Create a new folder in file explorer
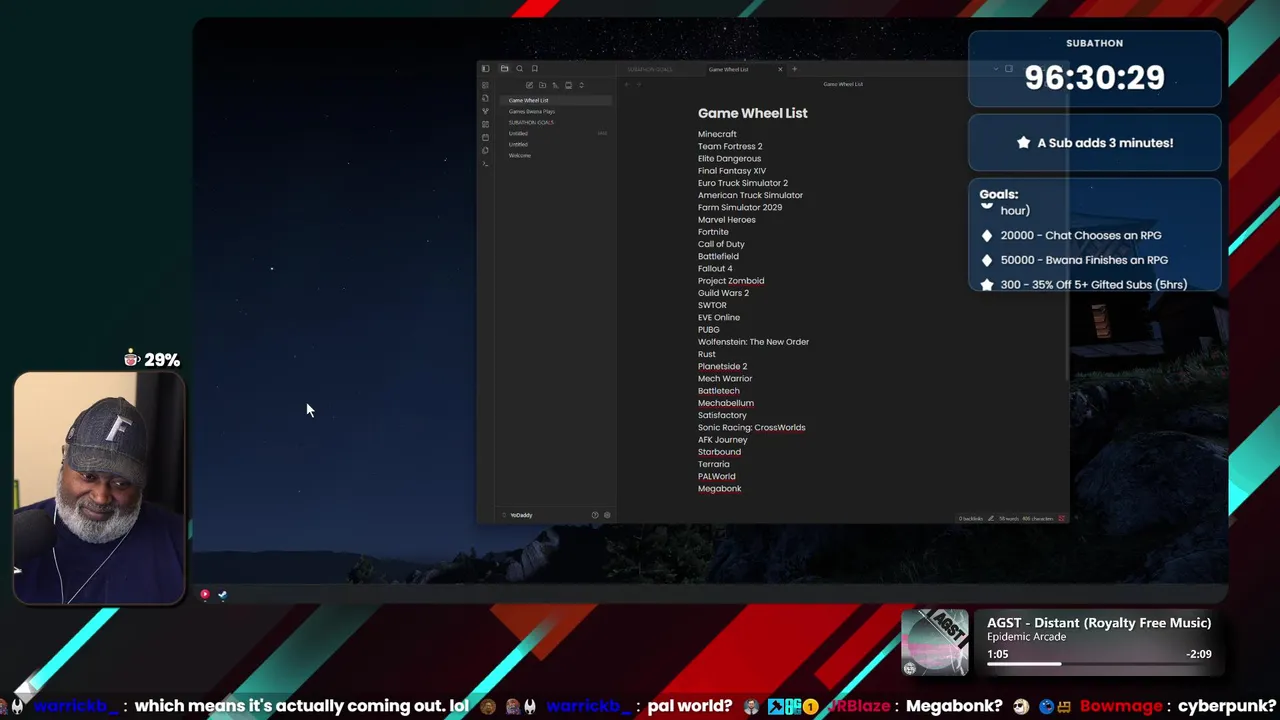 pos(542,85)
